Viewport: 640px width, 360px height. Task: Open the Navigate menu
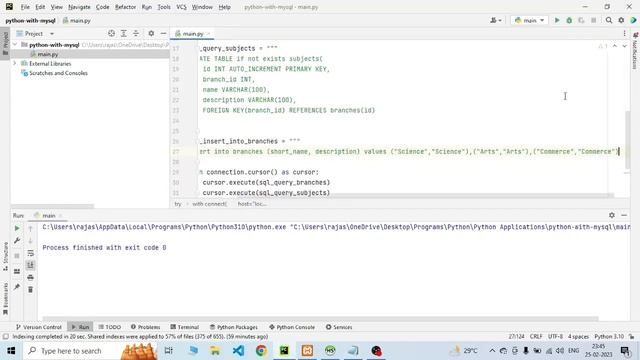79,7
